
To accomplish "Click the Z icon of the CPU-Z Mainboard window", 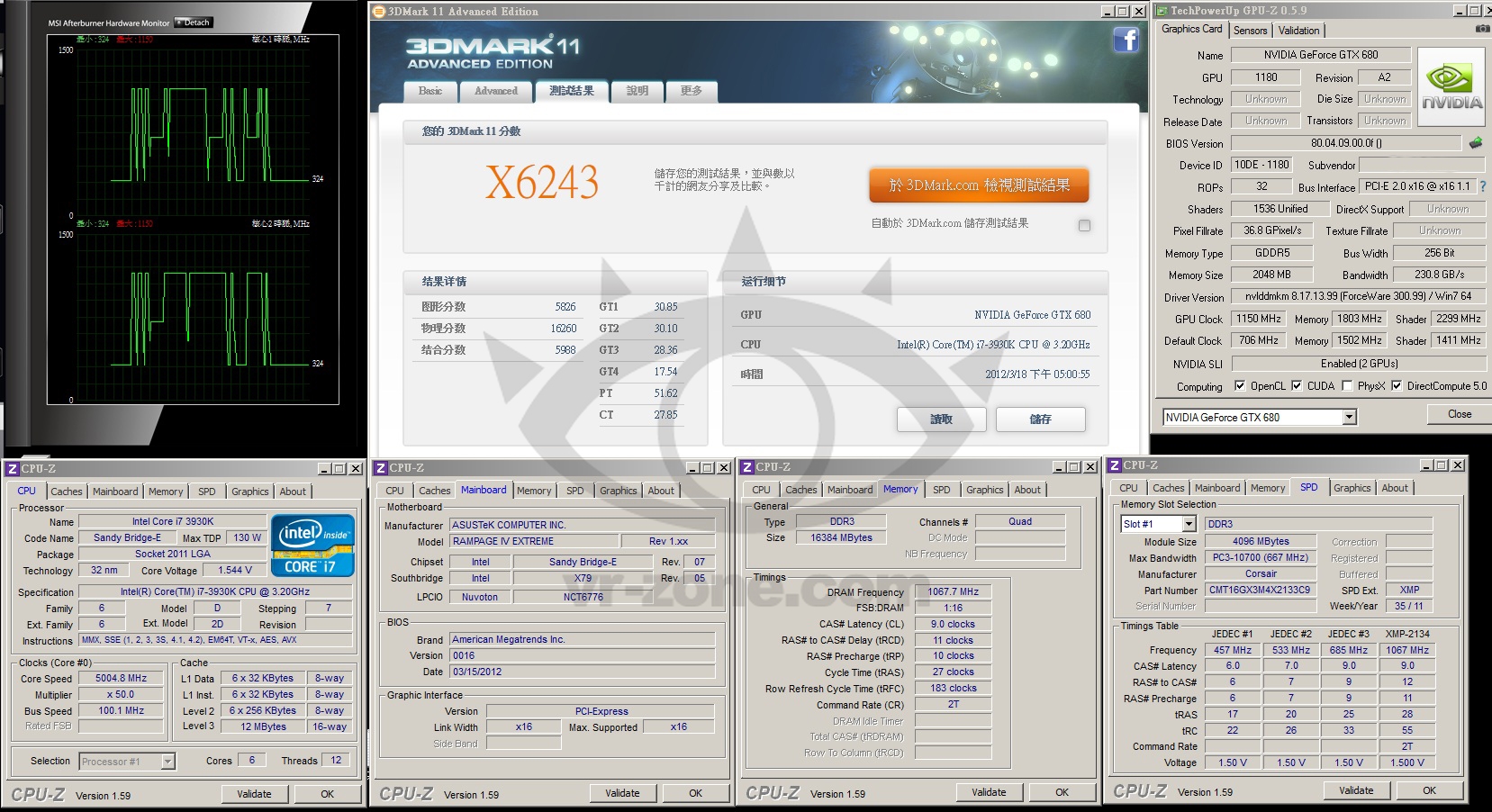I will (x=381, y=468).
